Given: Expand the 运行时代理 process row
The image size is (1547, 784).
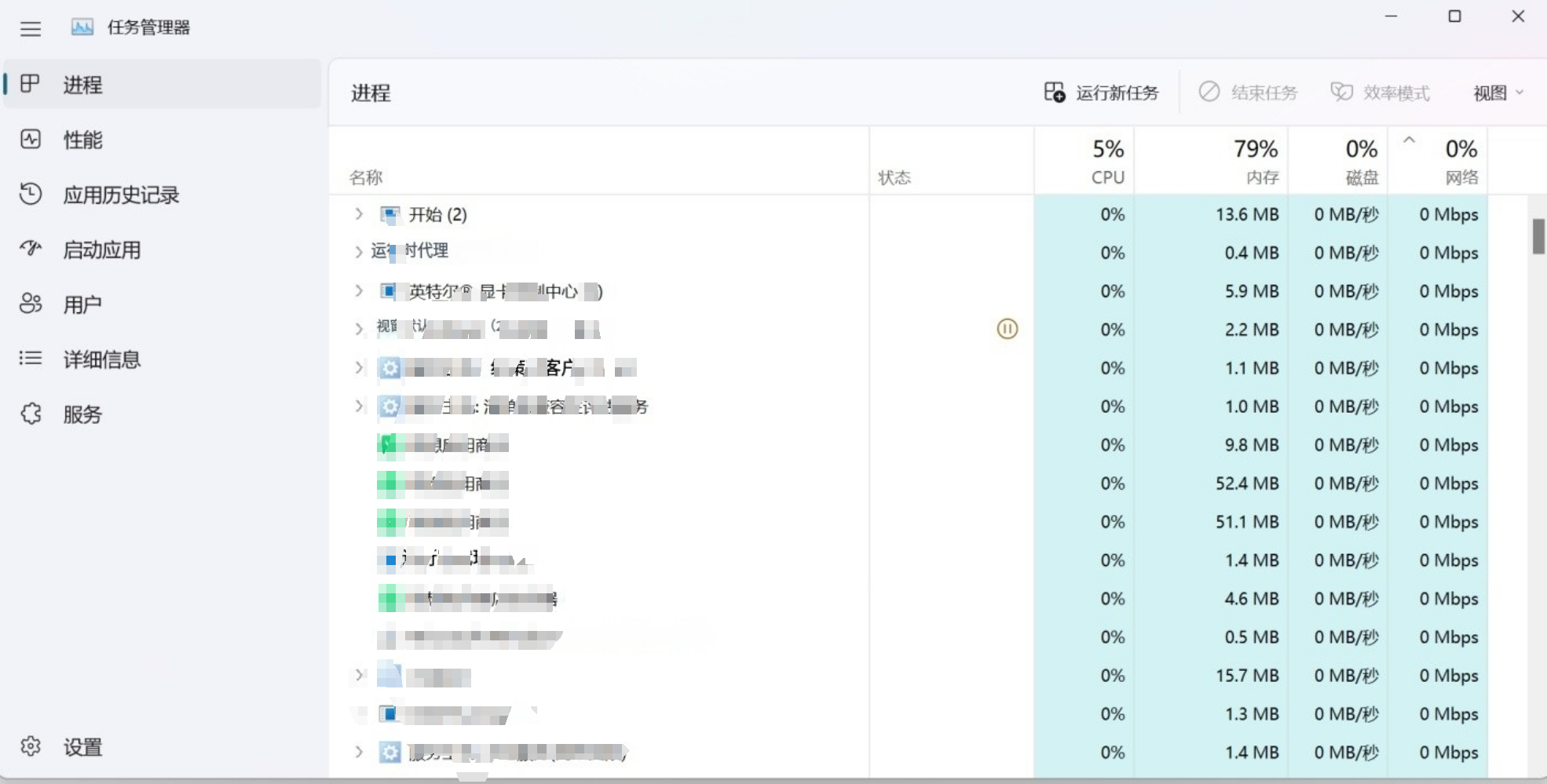Looking at the screenshot, I should [x=359, y=252].
